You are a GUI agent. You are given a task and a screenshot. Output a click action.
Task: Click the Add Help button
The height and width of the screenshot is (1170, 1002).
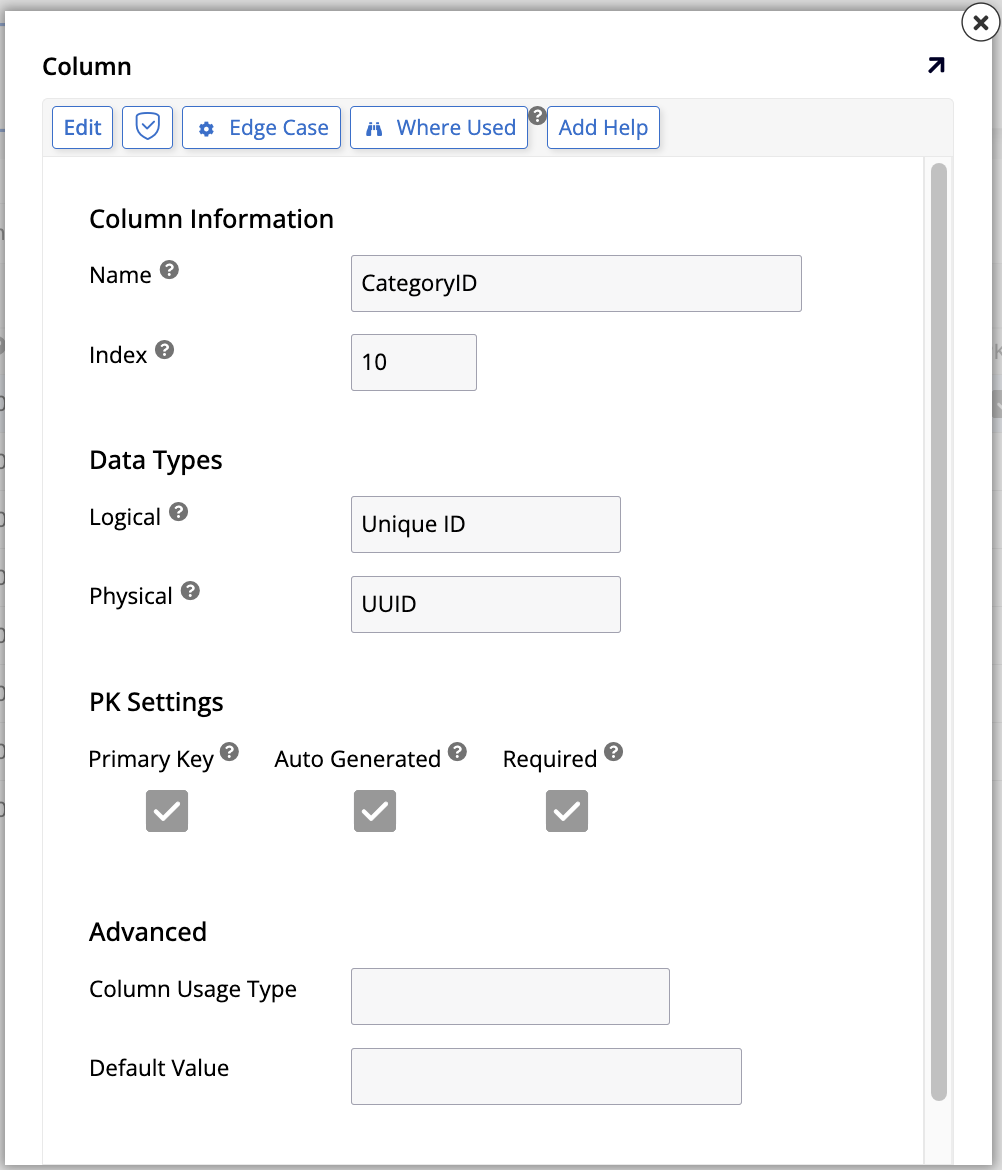coord(603,127)
